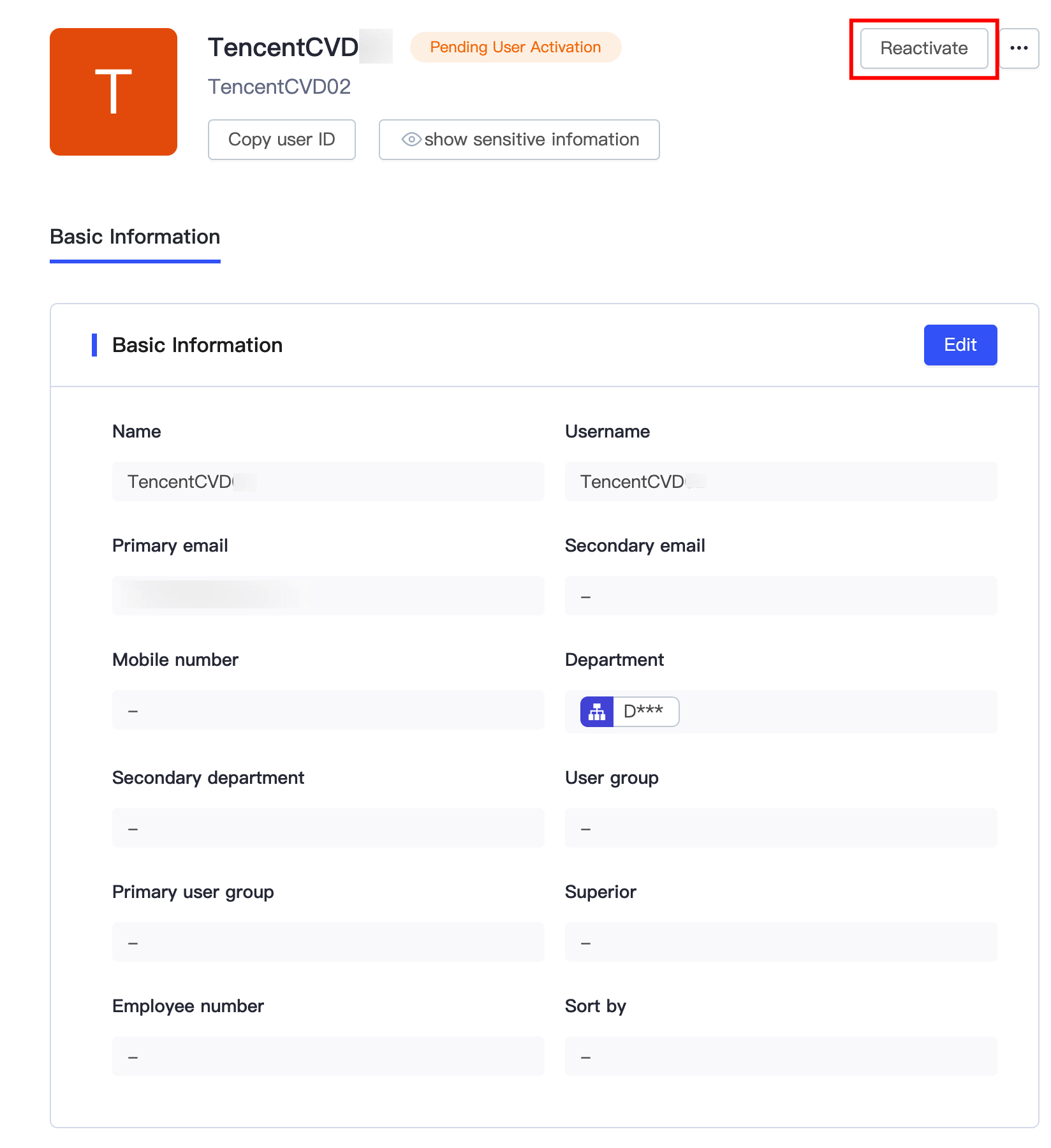Image resolution: width=1051 pixels, height=1148 pixels.
Task: Click the orange T user avatar
Action: pyautogui.click(x=114, y=92)
